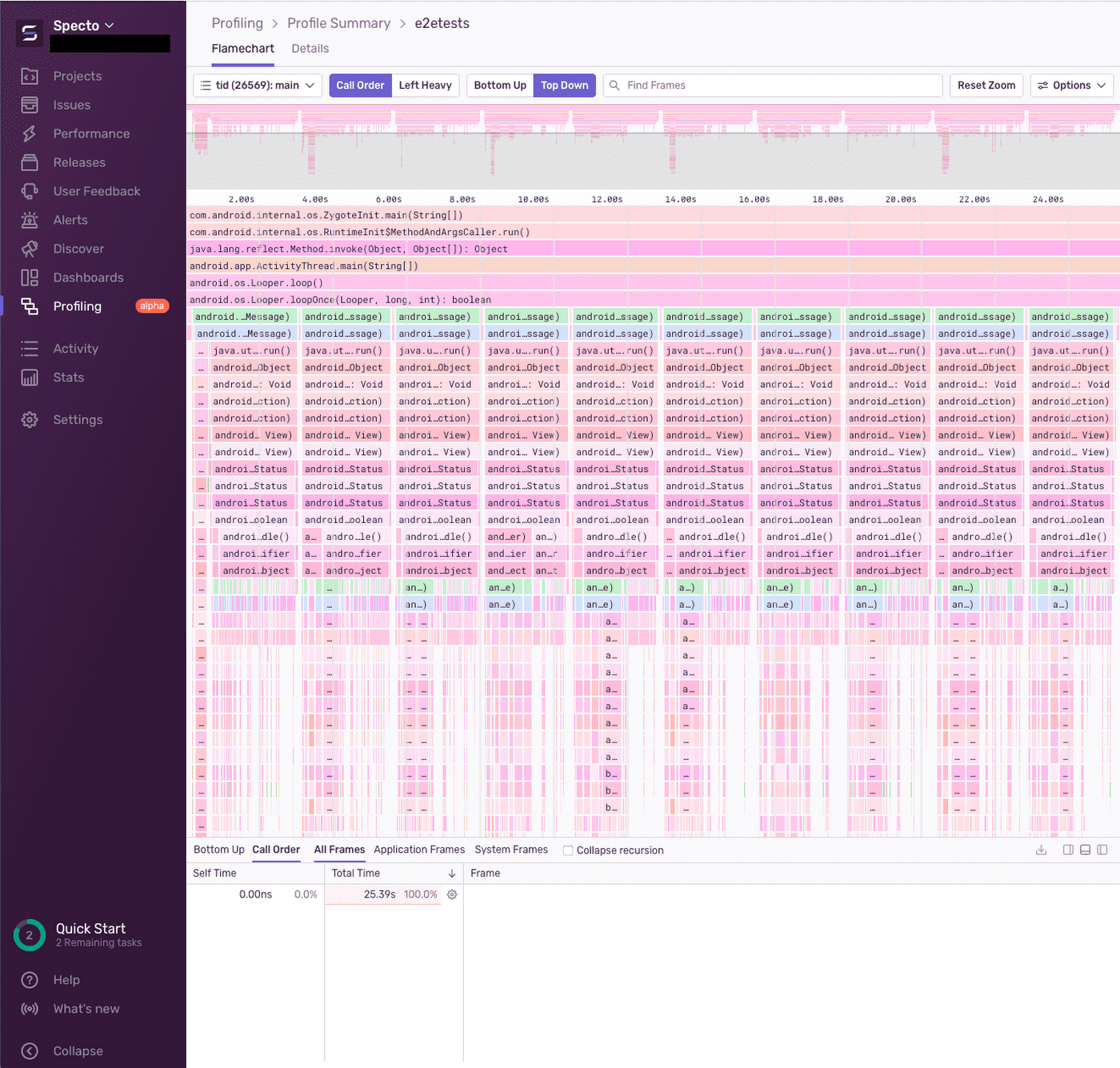The height and width of the screenshot is (1068, 1120).
Task: Toggle flamechart view to Bottom Up
Action: 499,86
